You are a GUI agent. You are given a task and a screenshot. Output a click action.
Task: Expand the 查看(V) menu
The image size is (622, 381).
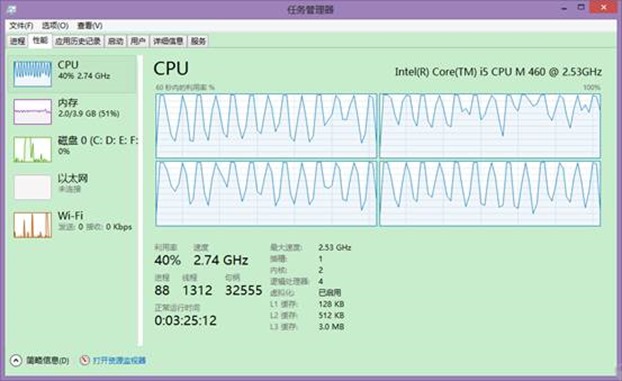point(90,26)
